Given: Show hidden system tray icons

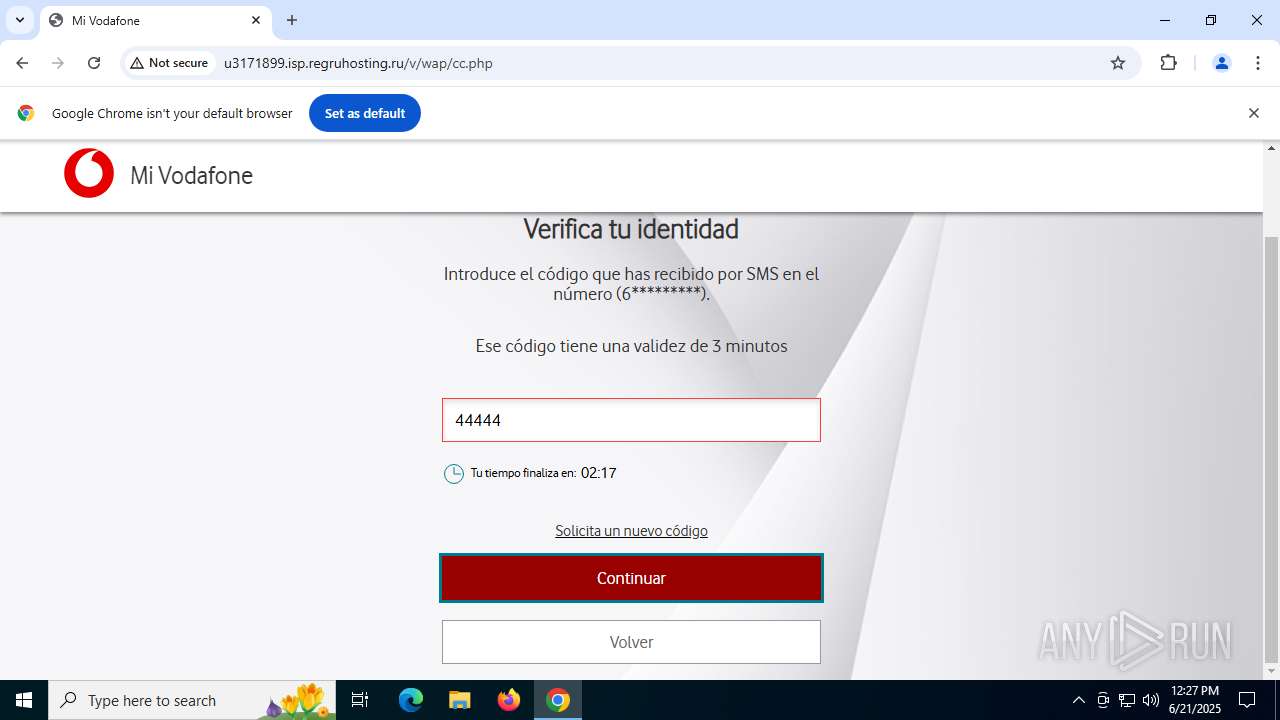Looking at the screenshot, I should coord(1078,700).
